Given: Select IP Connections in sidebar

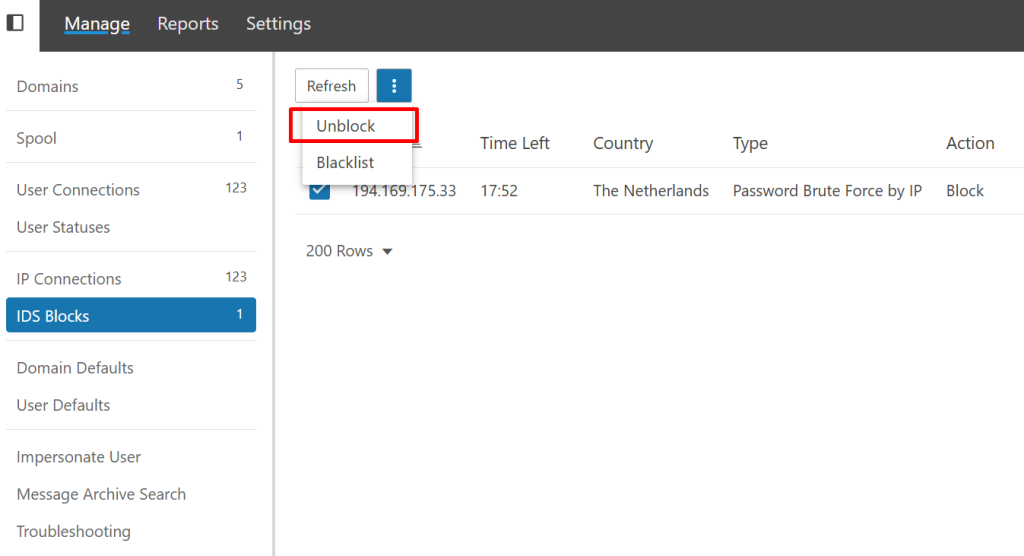Looking at the screenshot, I should (x=69, y=279).
